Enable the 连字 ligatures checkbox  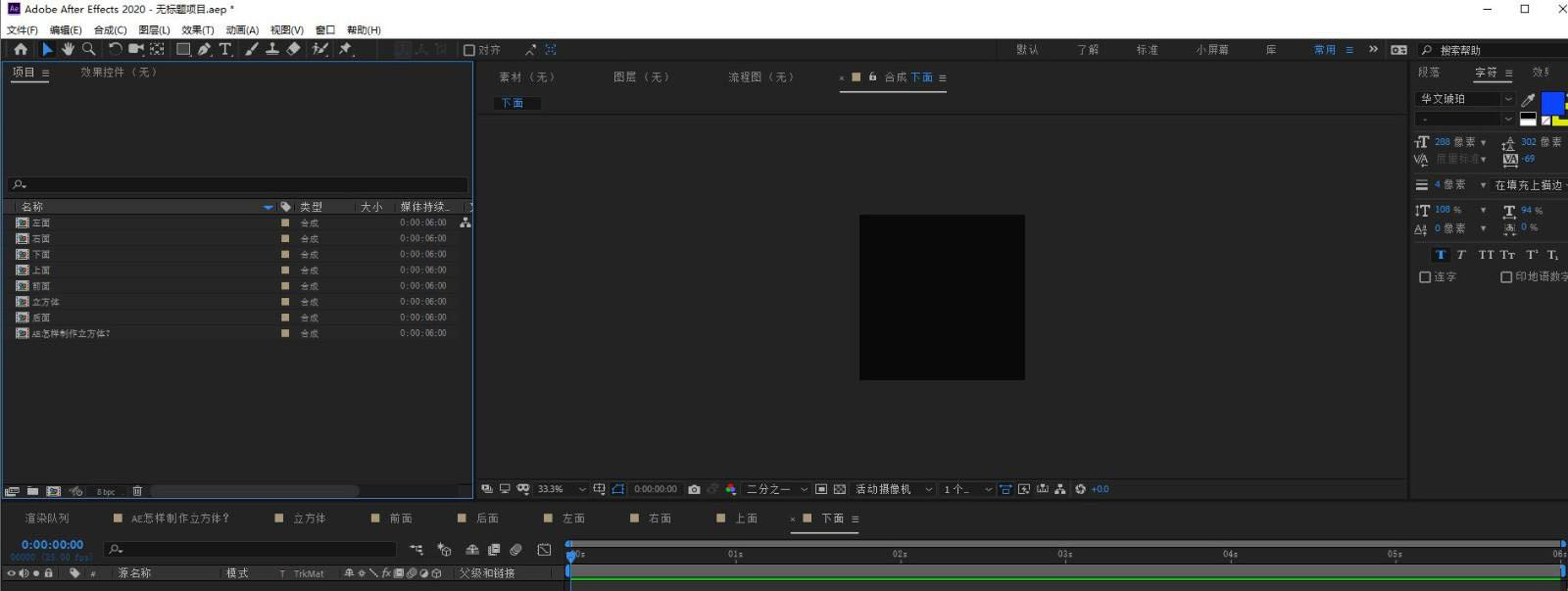[x=1425, y=277]
